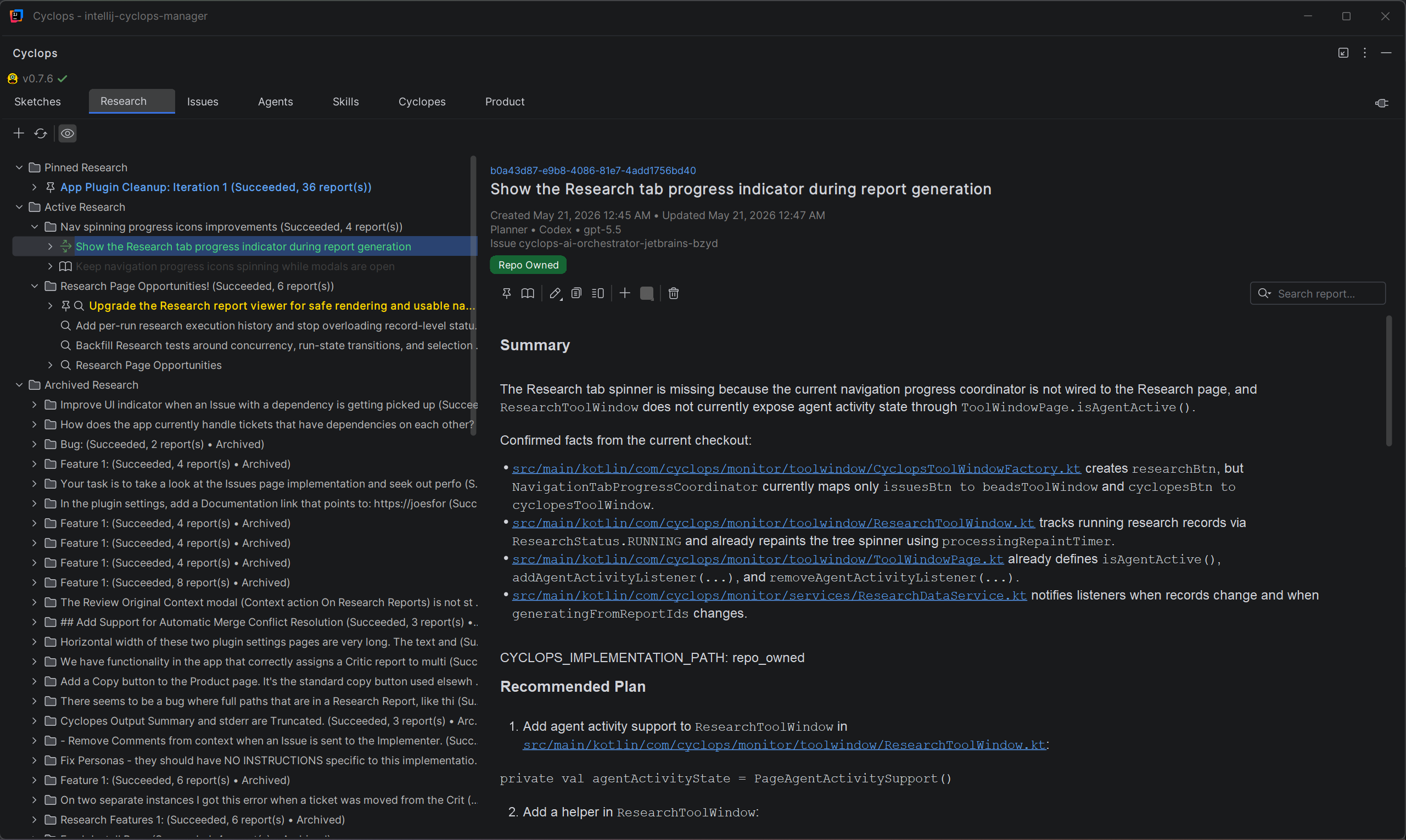Switch to the Cyclopes tab
The width and height of the screenshot is (1406, 840).
click(422, 102)
